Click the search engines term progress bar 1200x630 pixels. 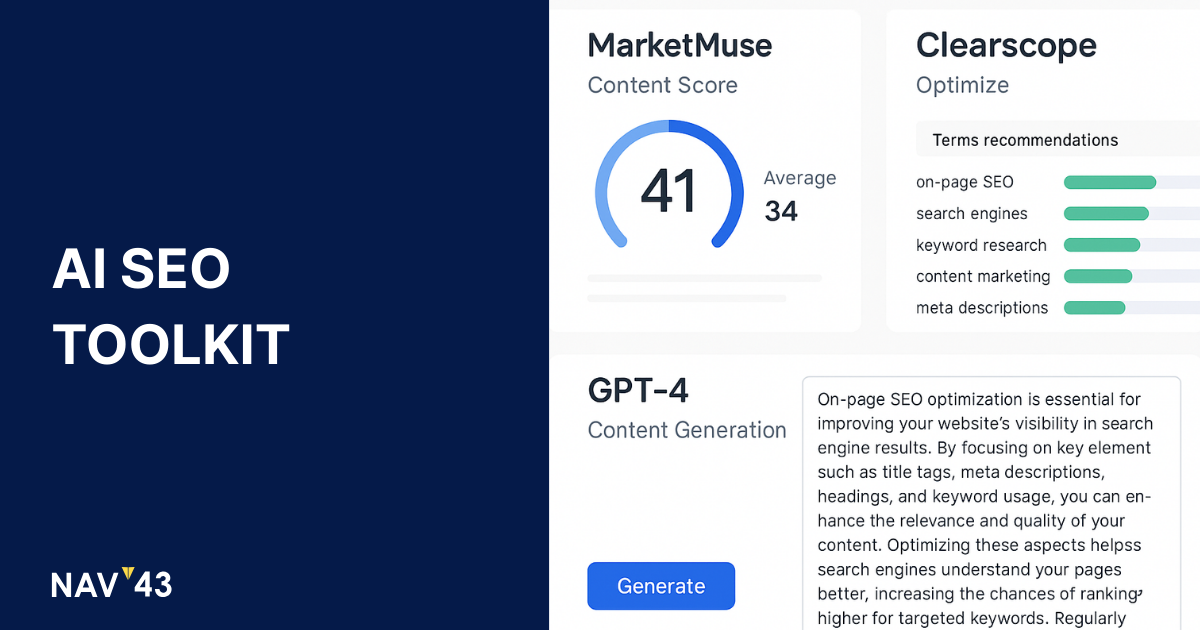1132,214
